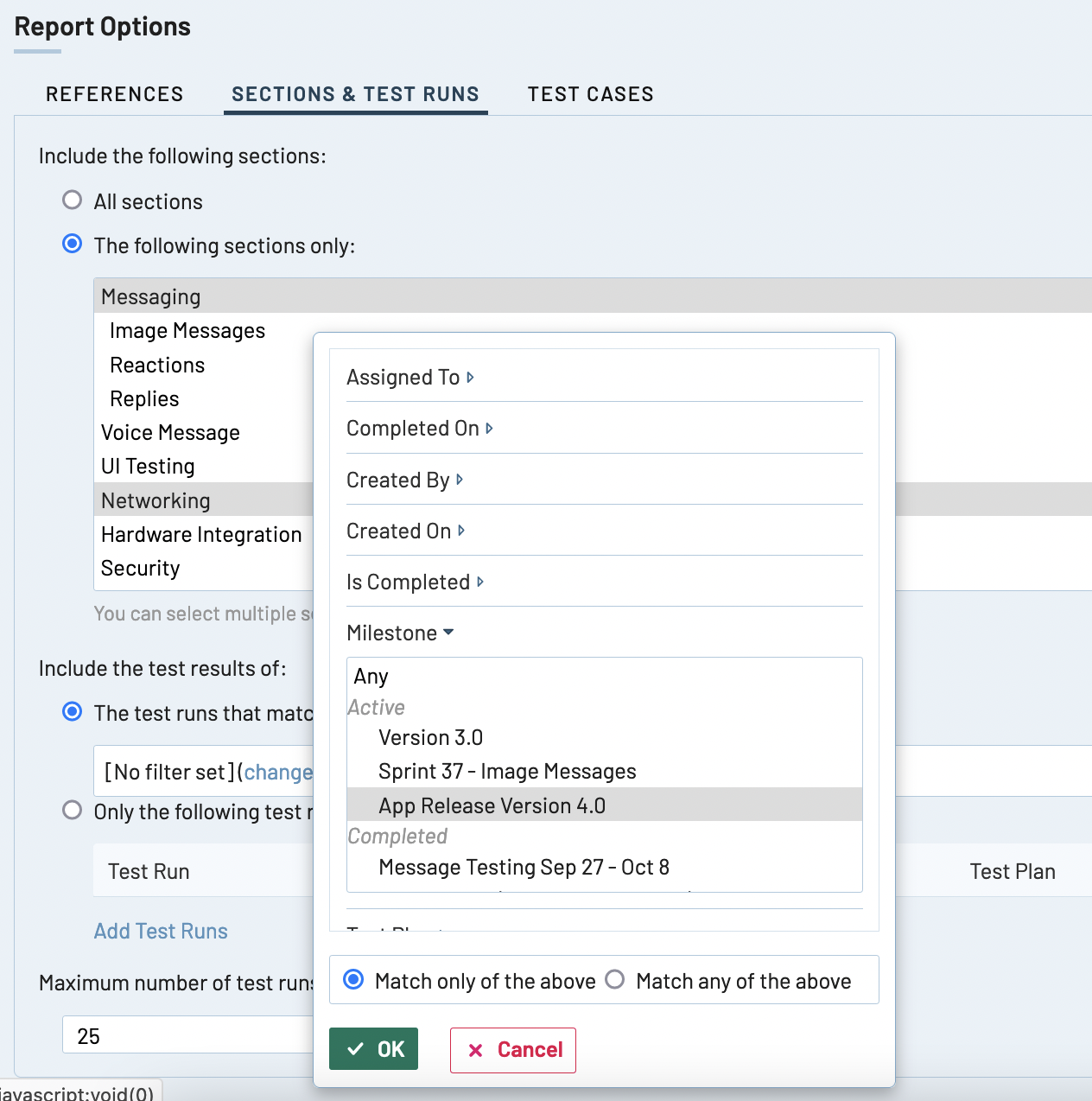Screen dimensions: 1092x1101
Task: Select Any in the milestone list
Action: (x=371, y=676)
